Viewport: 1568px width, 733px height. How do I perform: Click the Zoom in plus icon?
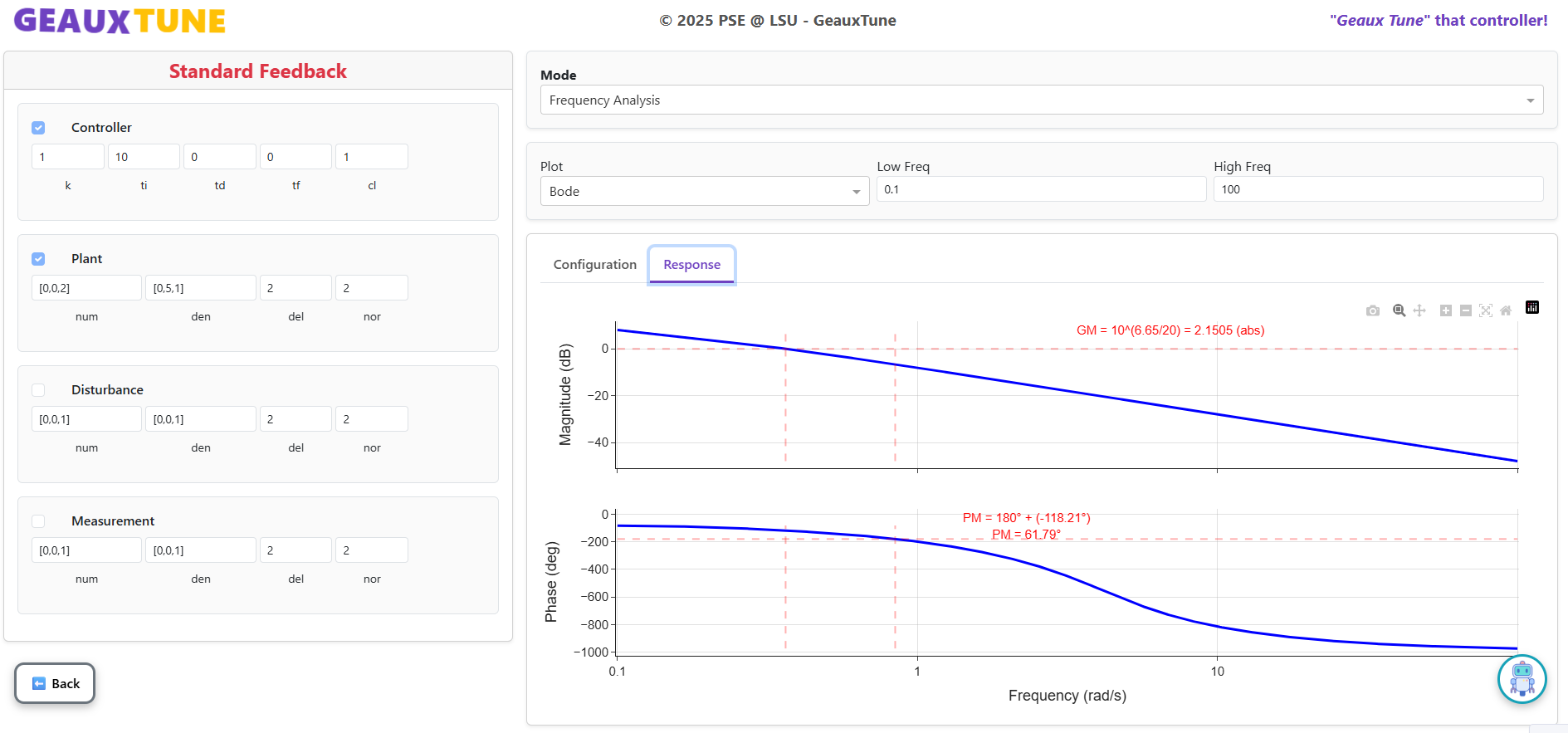coord(1446,310)
